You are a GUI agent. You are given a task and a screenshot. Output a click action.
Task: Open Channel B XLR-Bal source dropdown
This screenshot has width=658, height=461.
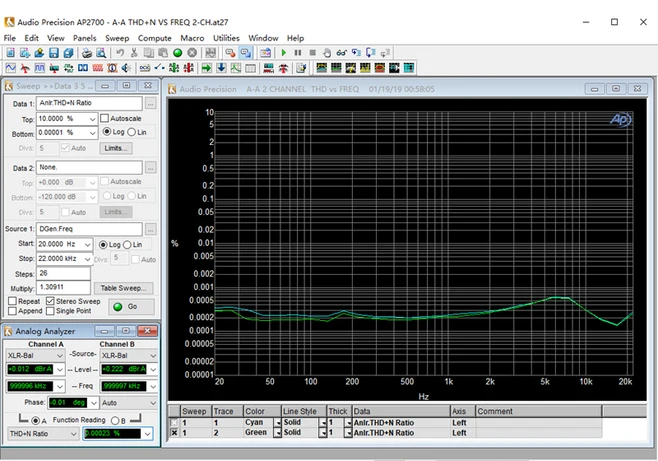(x=153, y=356)
